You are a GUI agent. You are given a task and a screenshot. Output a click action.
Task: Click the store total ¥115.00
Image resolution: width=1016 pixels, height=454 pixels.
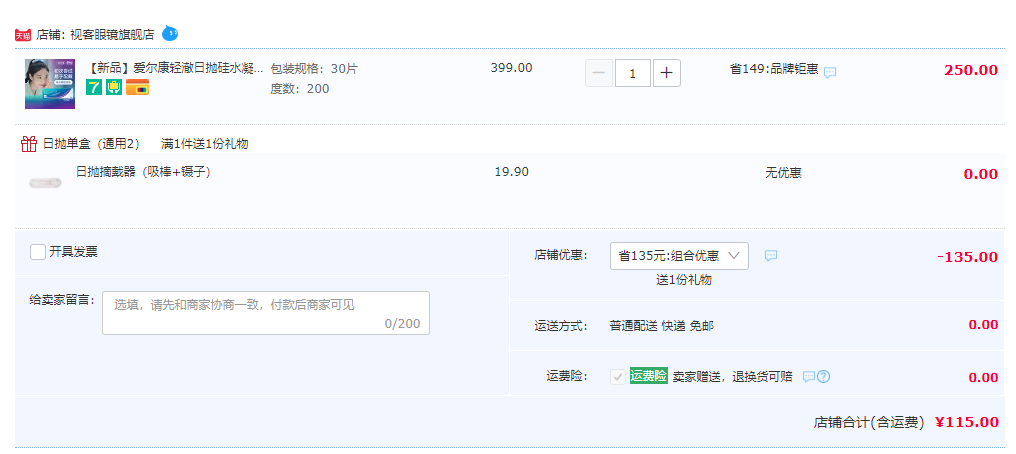click(x=967, y=422)
